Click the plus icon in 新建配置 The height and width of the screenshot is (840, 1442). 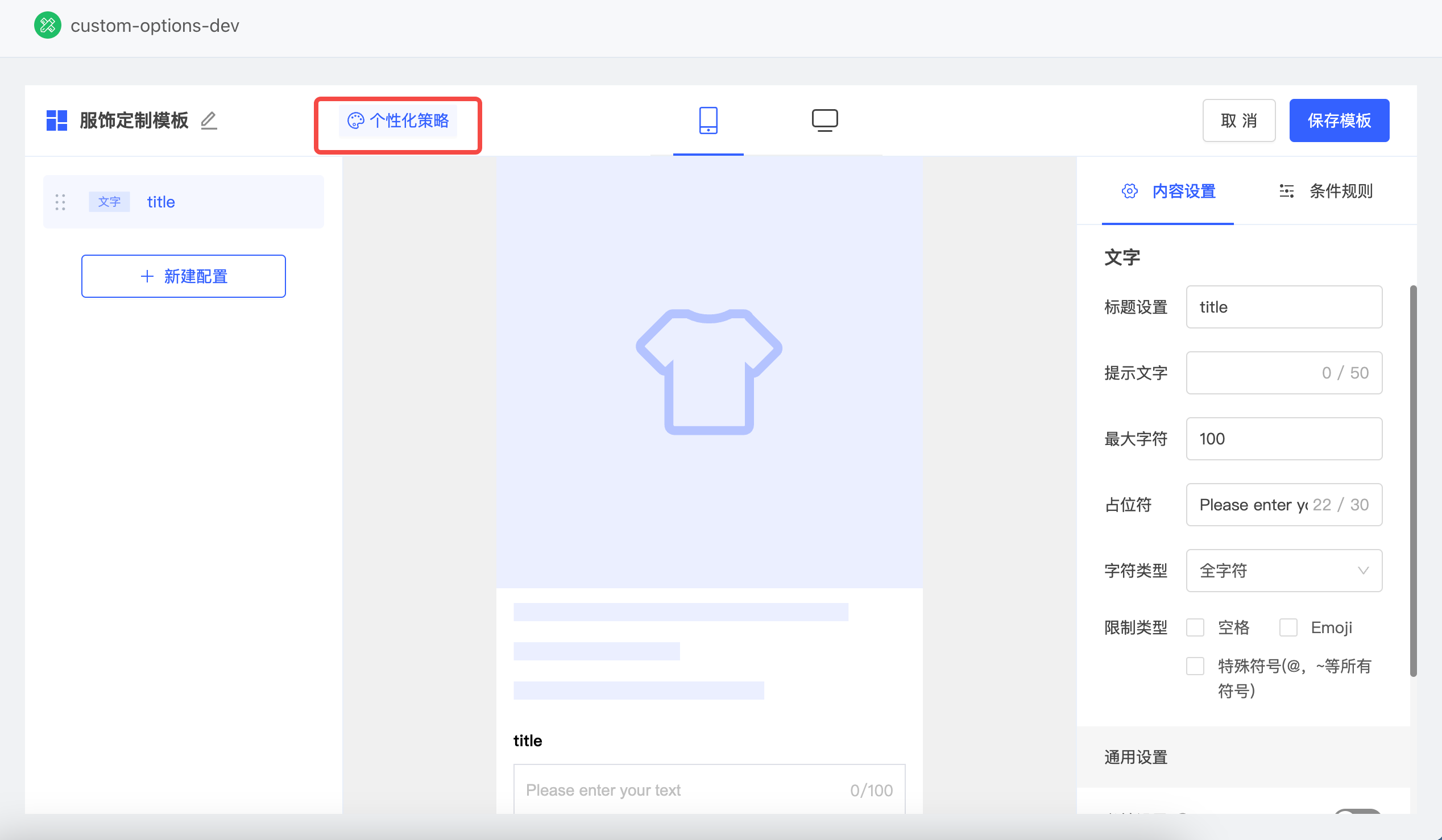pos(147,276)
